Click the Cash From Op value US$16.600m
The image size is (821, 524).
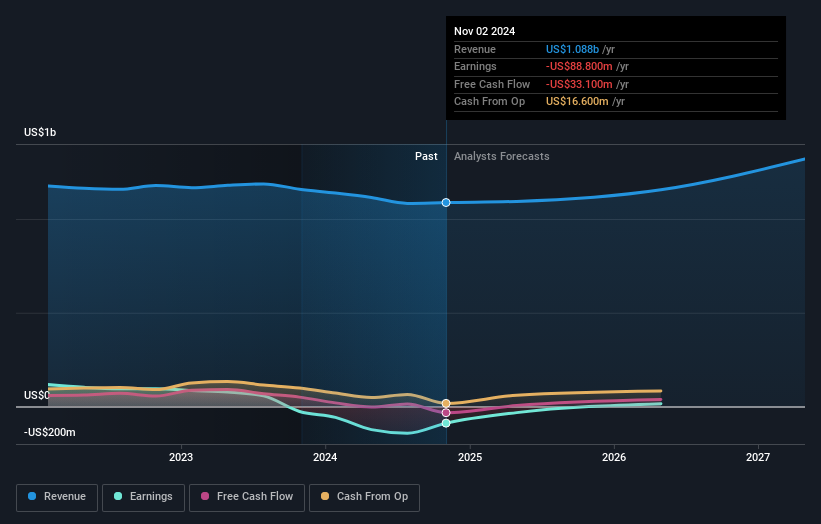[x=577, y=102]
